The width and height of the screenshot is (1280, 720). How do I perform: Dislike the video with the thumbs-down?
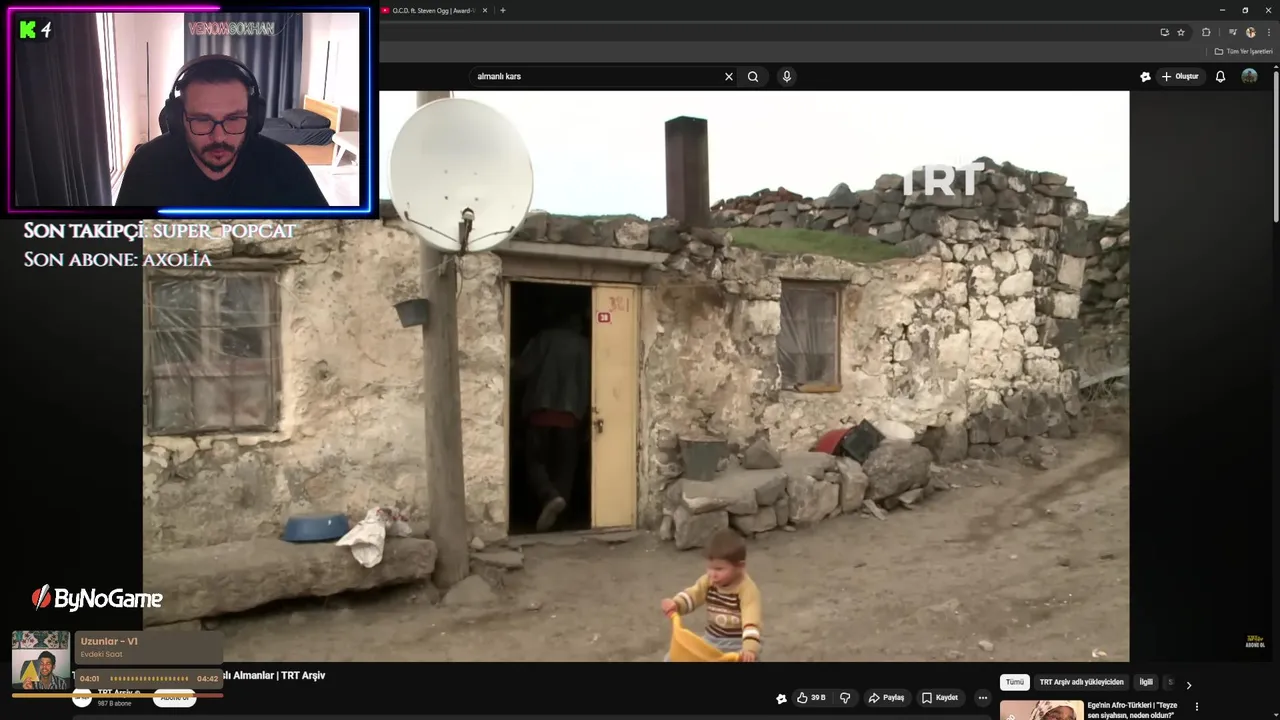[845, 698]
